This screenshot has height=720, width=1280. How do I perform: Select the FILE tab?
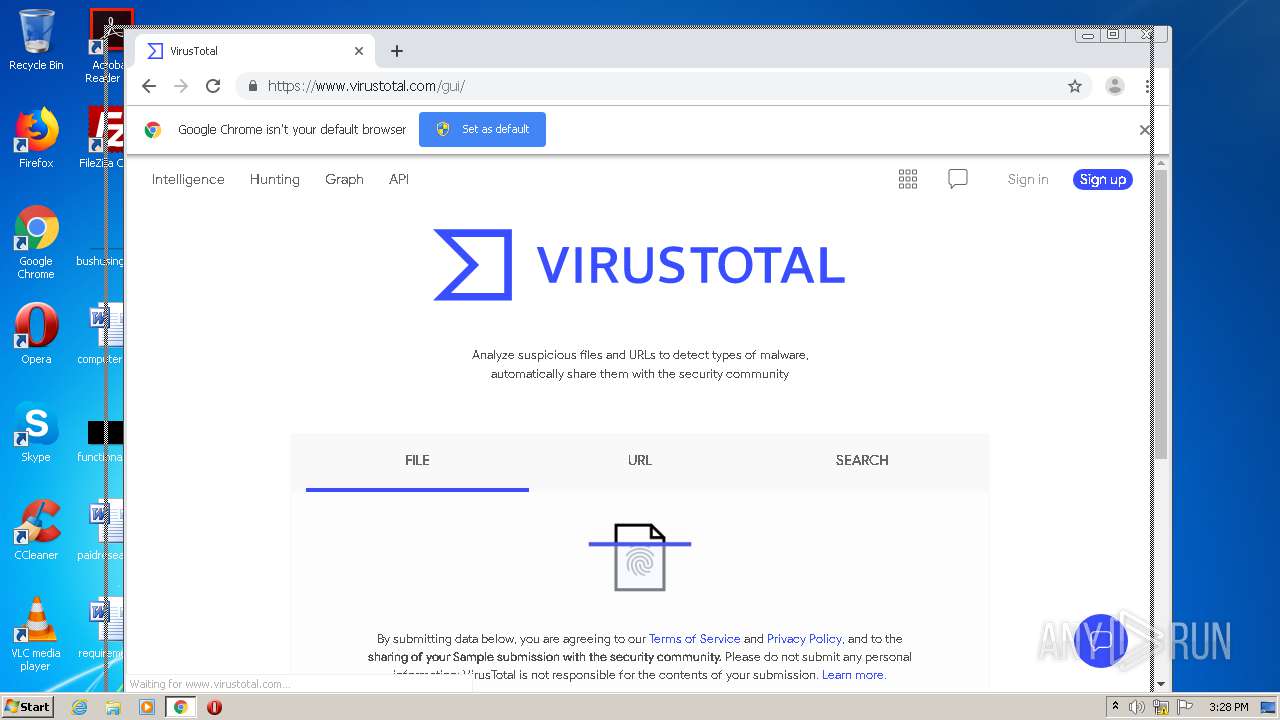click(417, 460)
